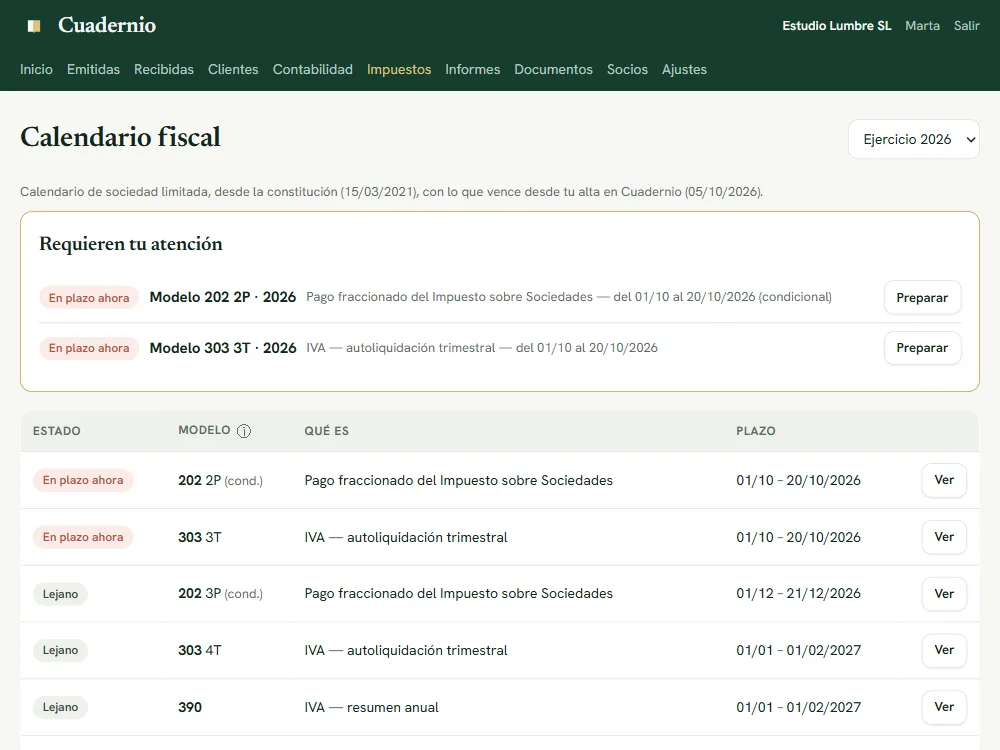Click the Cuadernio brand name
Image resolution: width=1000 pixels, height=750 pixels.
pyautogui.click(x=107, y=25)
